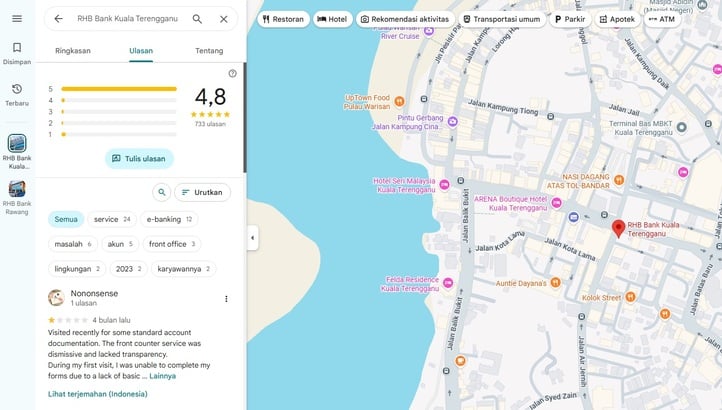Click the magnifier search icon in the search box
Screen dimensions: 722x410
coord(197,19)
